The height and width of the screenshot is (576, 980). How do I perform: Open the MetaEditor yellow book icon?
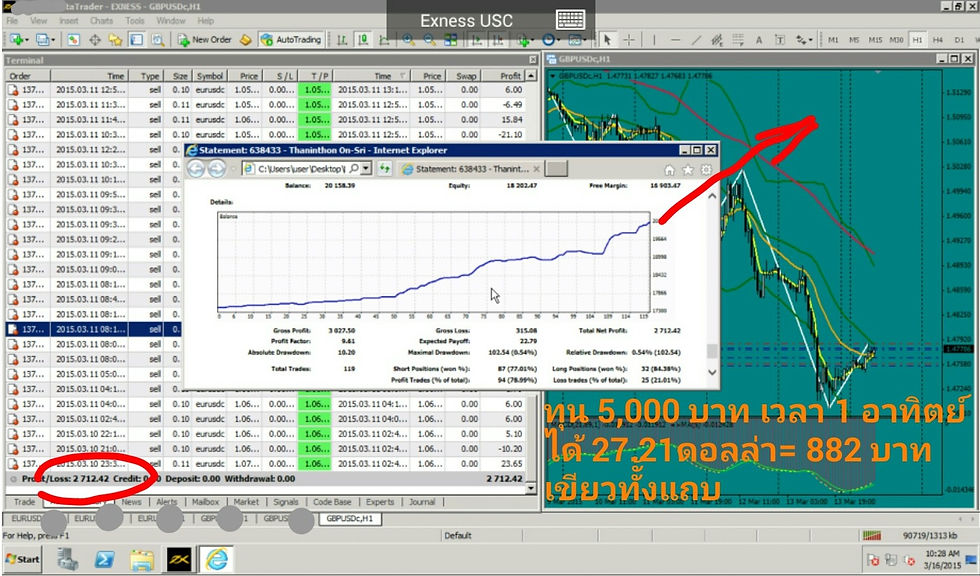(246, 40)
